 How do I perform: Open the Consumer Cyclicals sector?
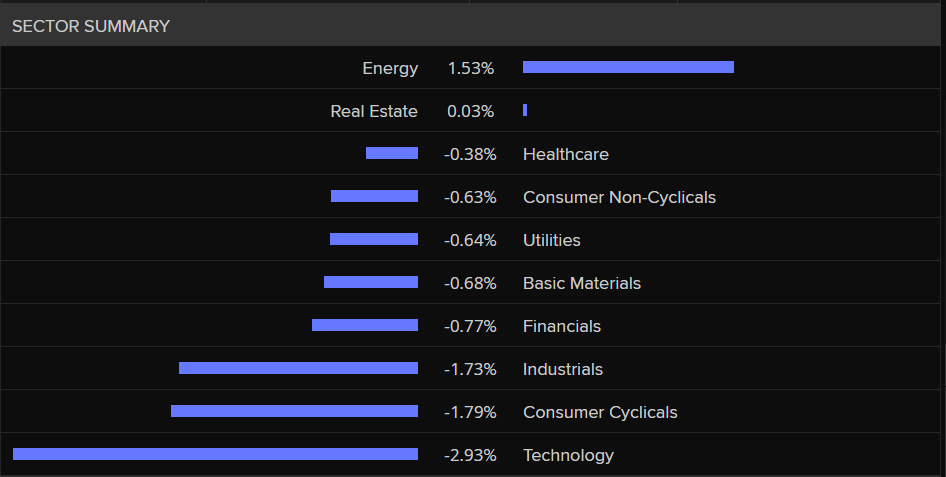[x=599, y=412]
